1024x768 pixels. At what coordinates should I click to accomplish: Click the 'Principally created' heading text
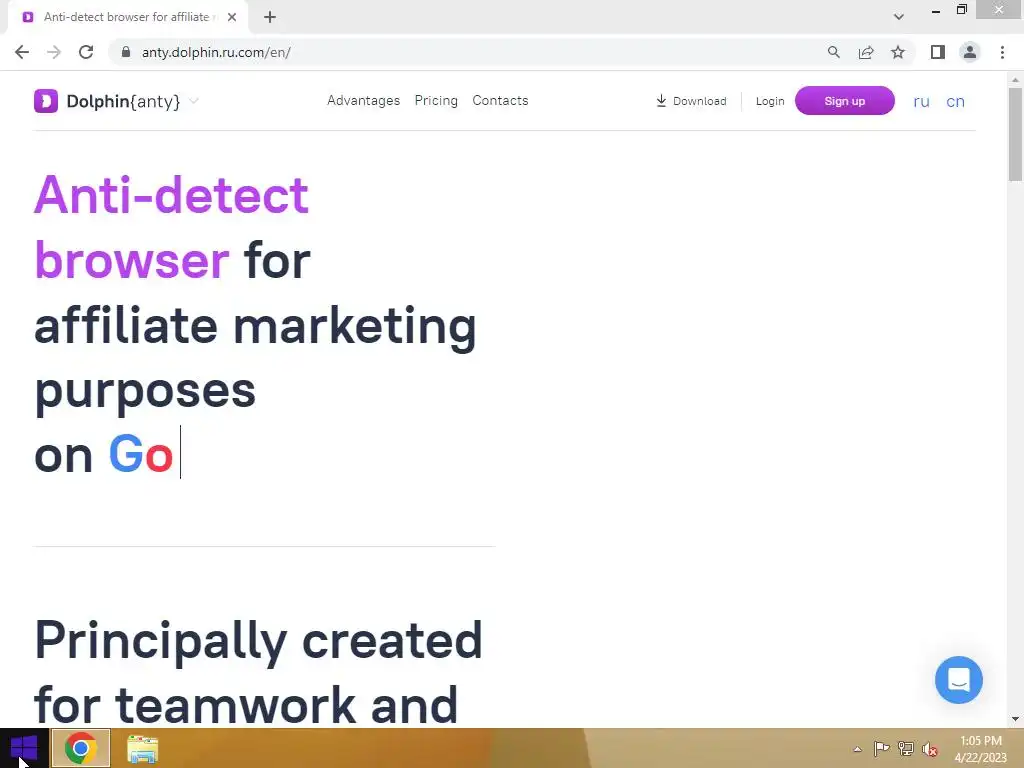click(x=258, y=641)
